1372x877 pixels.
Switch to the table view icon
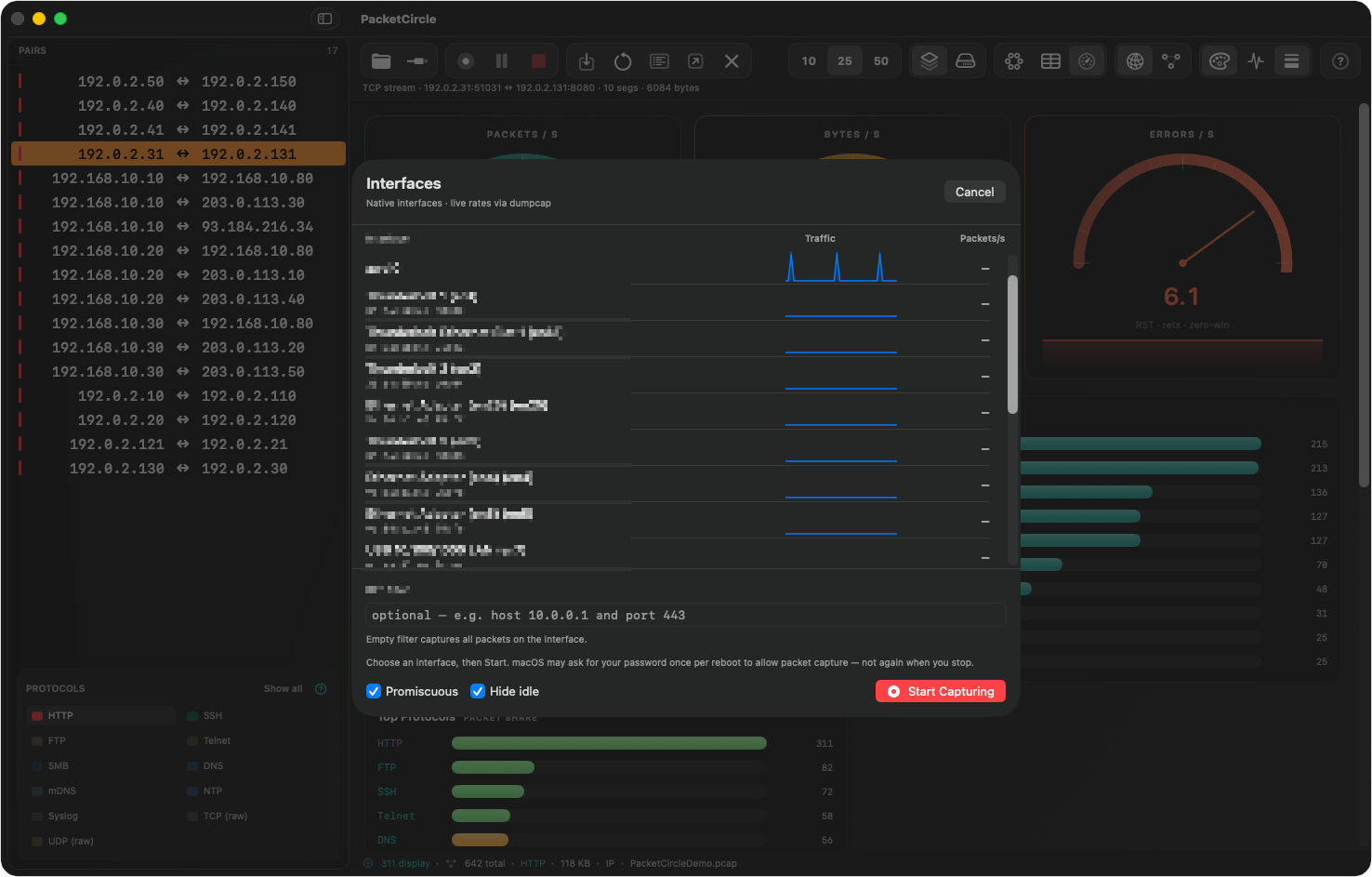(1050, 61)
